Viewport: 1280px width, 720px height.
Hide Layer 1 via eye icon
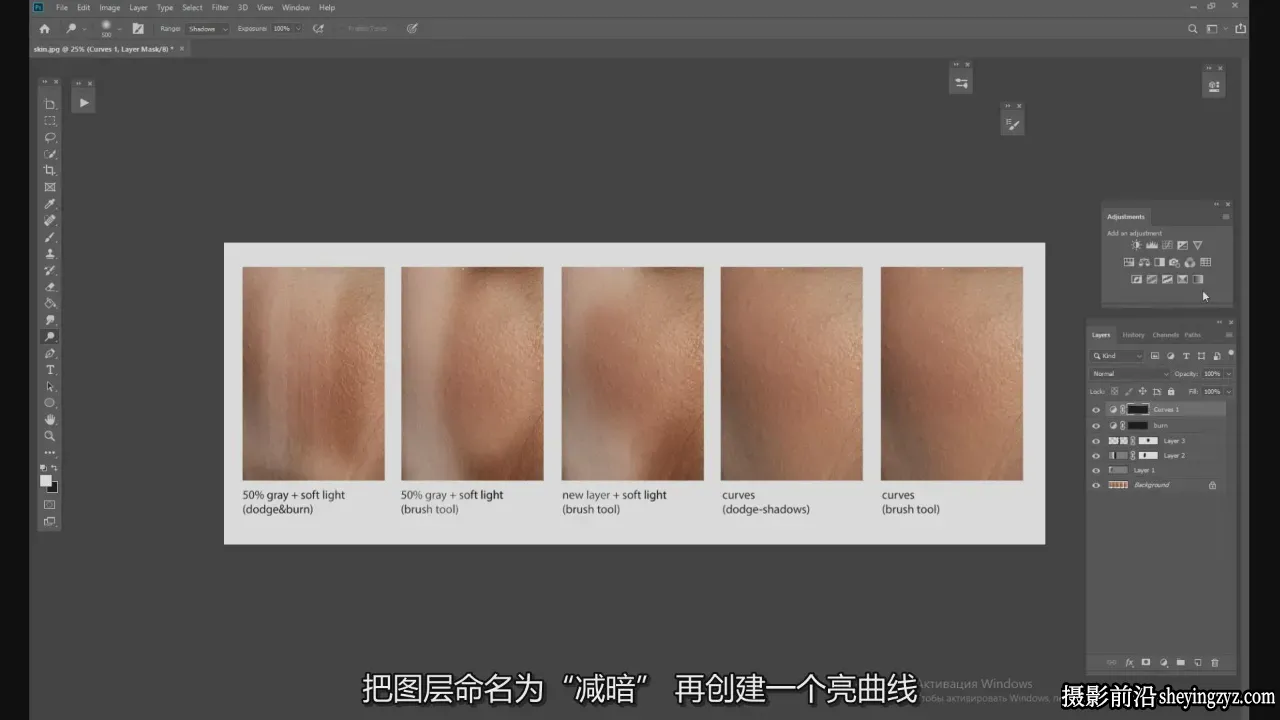(x=1096, y=470)
